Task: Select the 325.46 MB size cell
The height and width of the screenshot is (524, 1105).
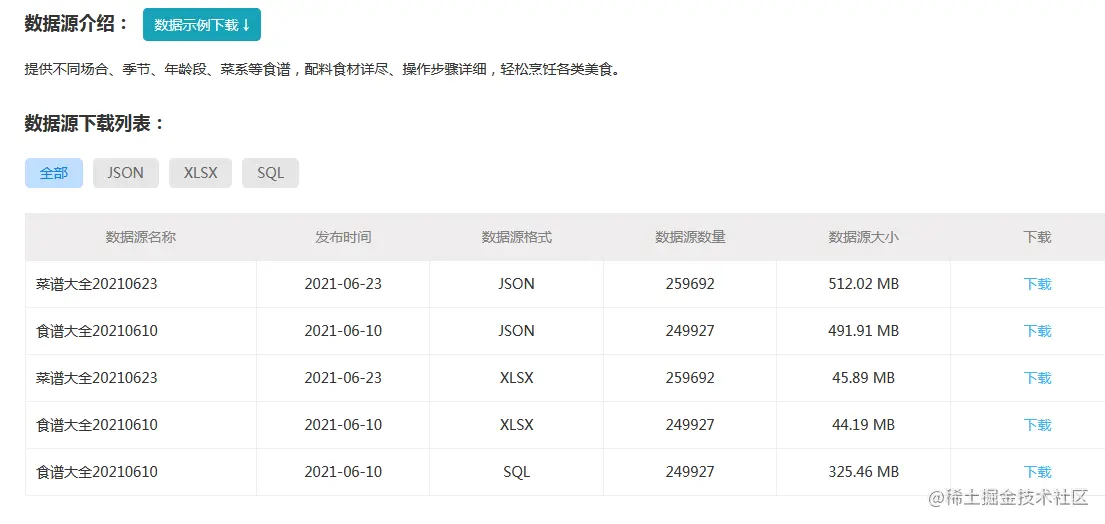Action: pyautogui.click(x=863, y=472)
